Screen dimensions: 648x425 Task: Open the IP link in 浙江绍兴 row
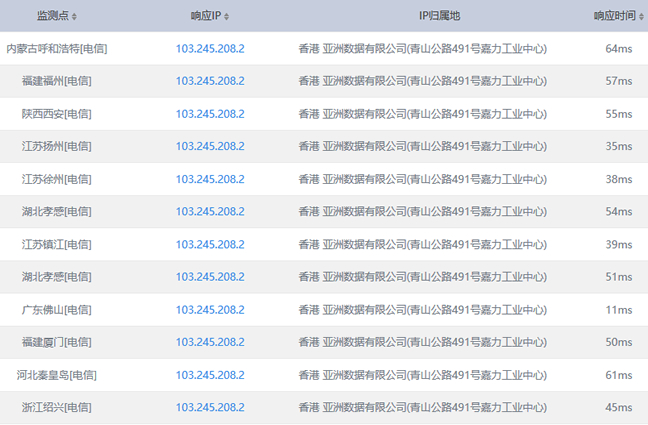210,408
